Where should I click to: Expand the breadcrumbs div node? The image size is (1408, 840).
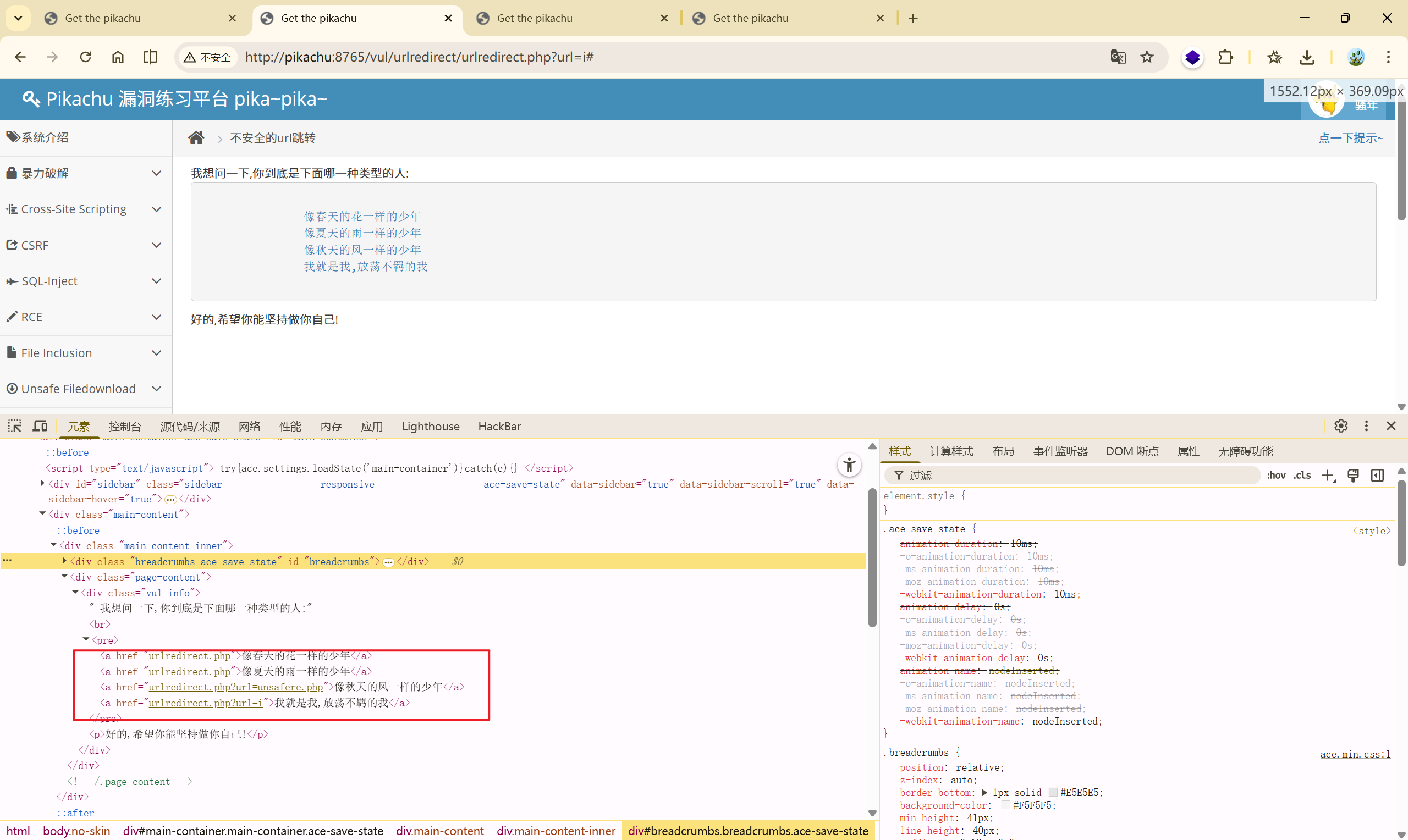[x=64, y=561]
